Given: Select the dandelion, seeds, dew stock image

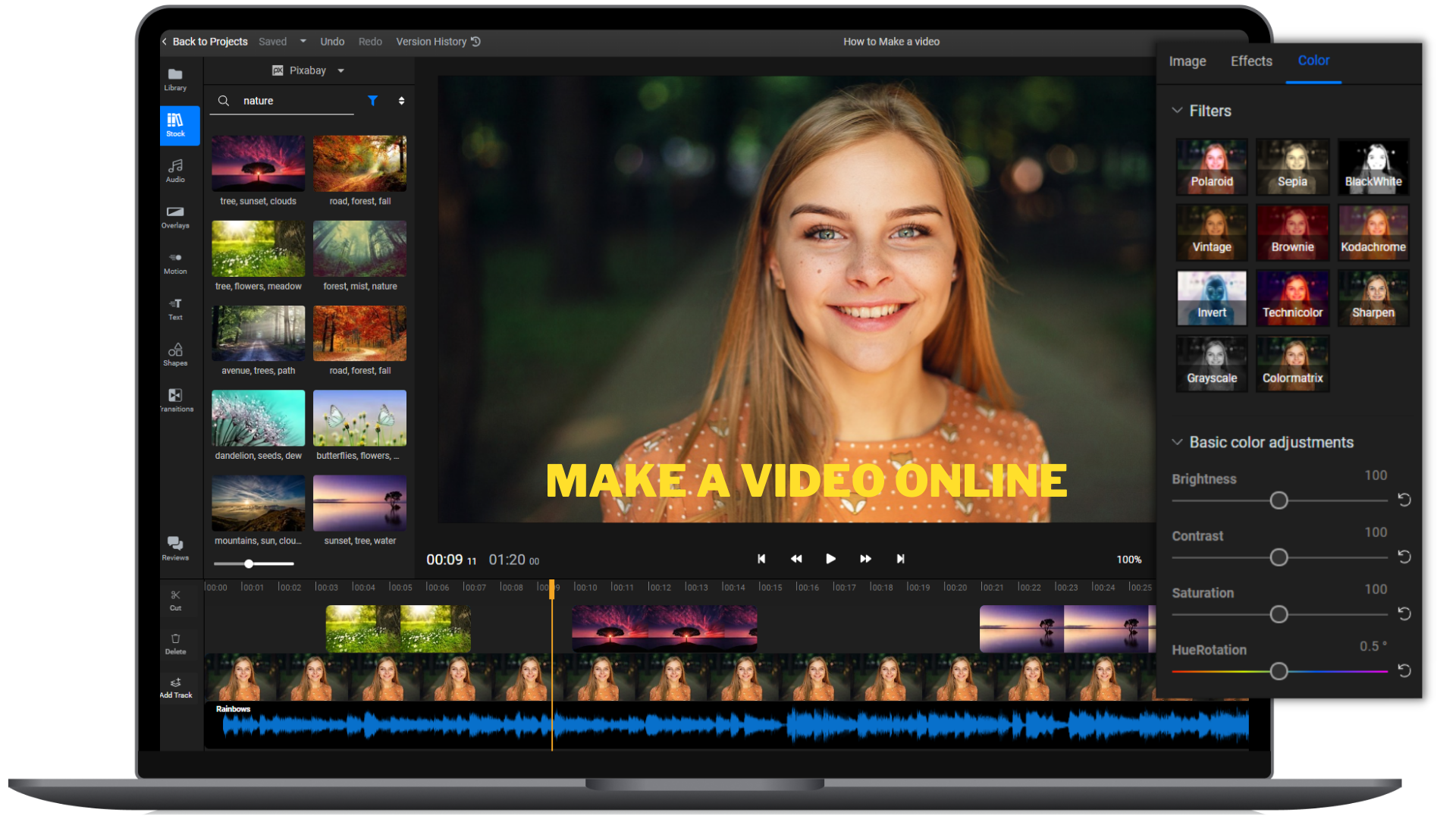Looking at the screenshot, I should 258,418.
